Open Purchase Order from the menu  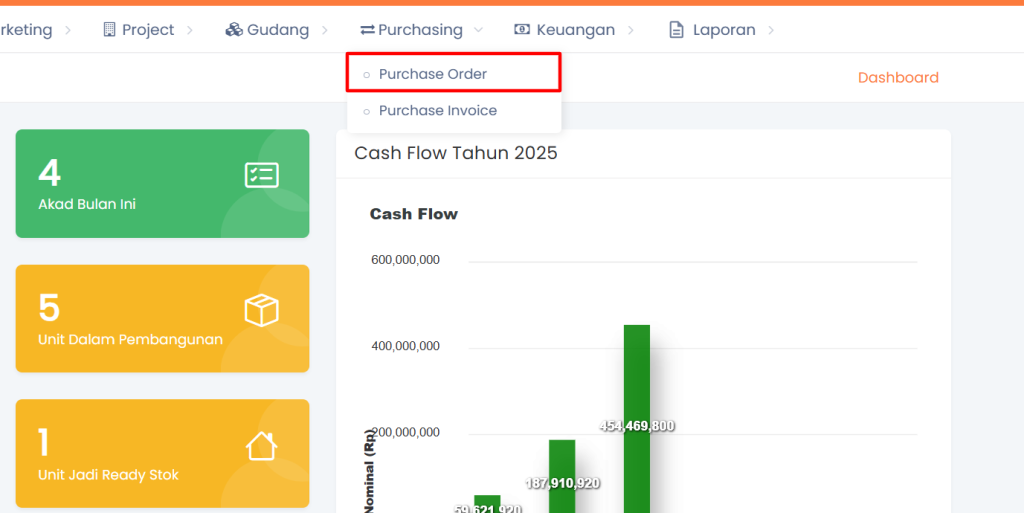coord(433,74)
